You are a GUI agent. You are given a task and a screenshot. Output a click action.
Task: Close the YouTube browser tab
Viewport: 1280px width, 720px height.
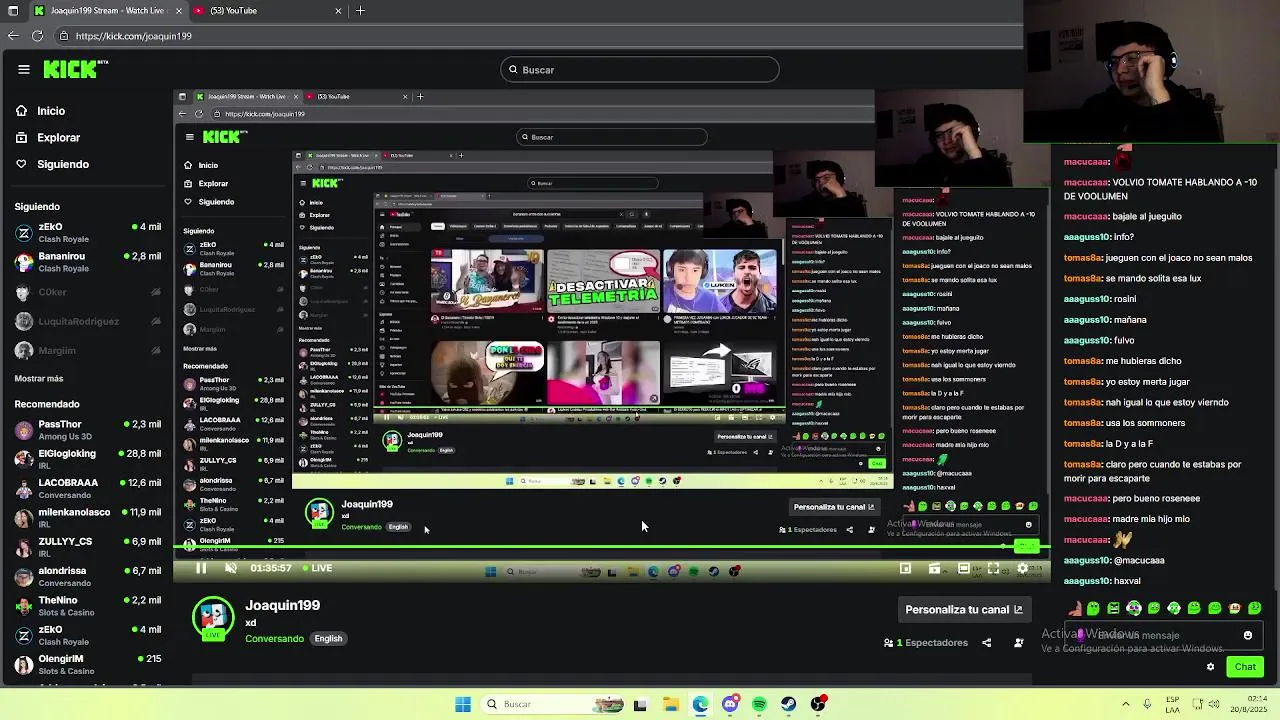tap(338, 11)
